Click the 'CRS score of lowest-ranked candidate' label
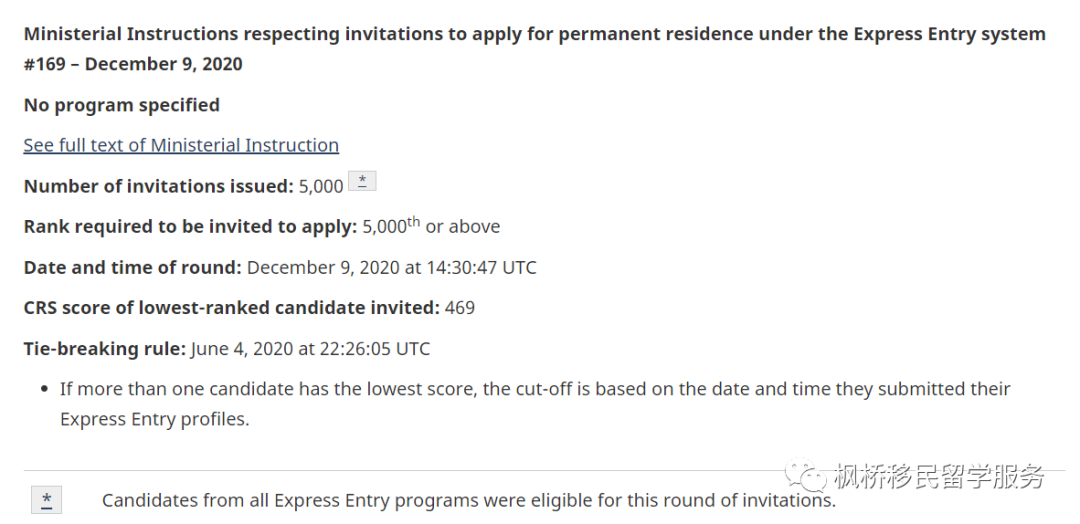 [x=231, y=308]
